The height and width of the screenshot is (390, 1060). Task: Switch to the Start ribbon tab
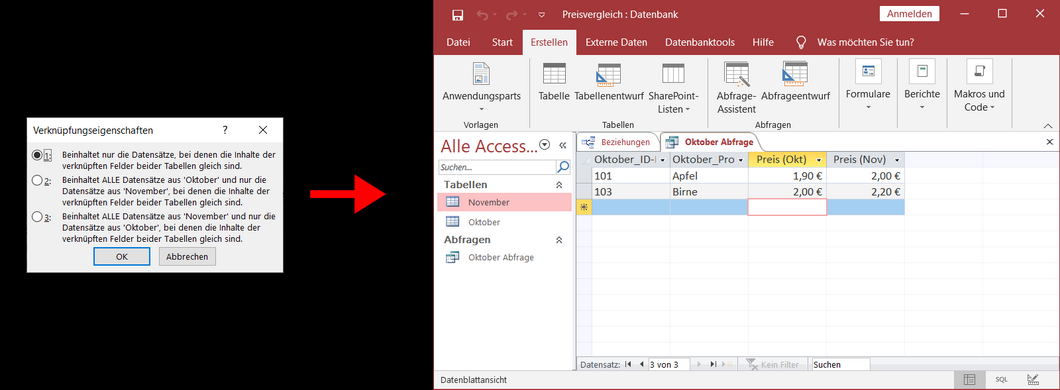(502, 42)
